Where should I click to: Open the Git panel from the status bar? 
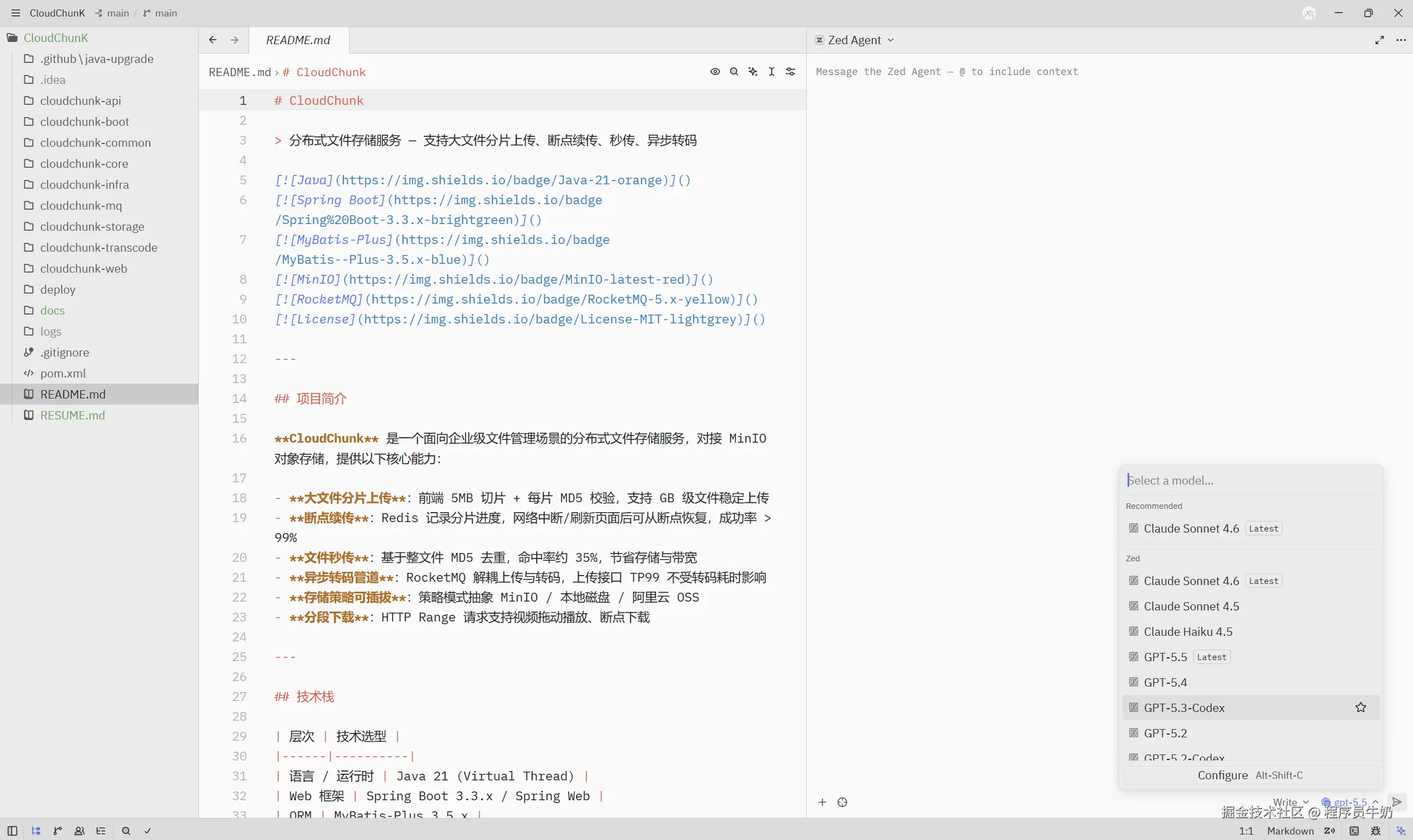(57, 831)
